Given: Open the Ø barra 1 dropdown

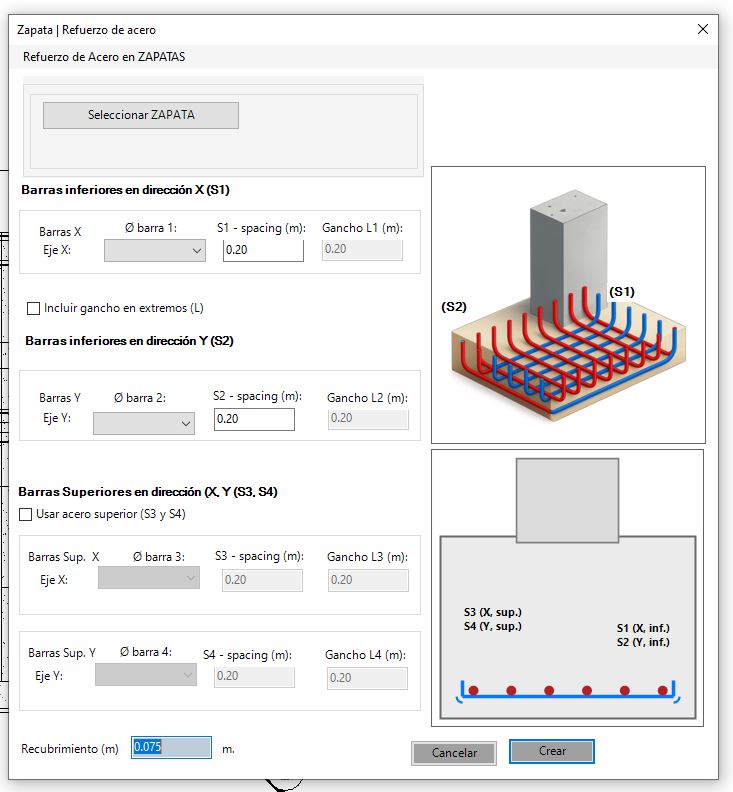Looking at the screenshot, I should click(155, 251).
